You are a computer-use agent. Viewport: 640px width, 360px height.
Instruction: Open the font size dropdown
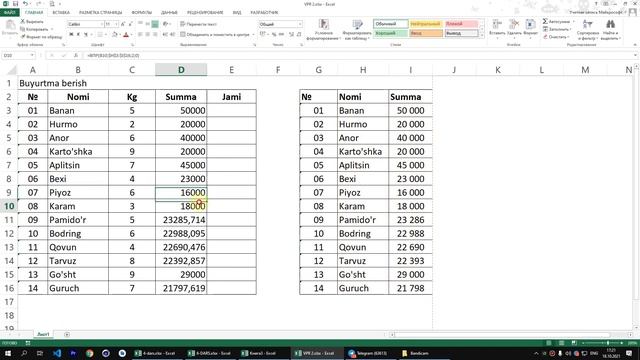(116, 24)
